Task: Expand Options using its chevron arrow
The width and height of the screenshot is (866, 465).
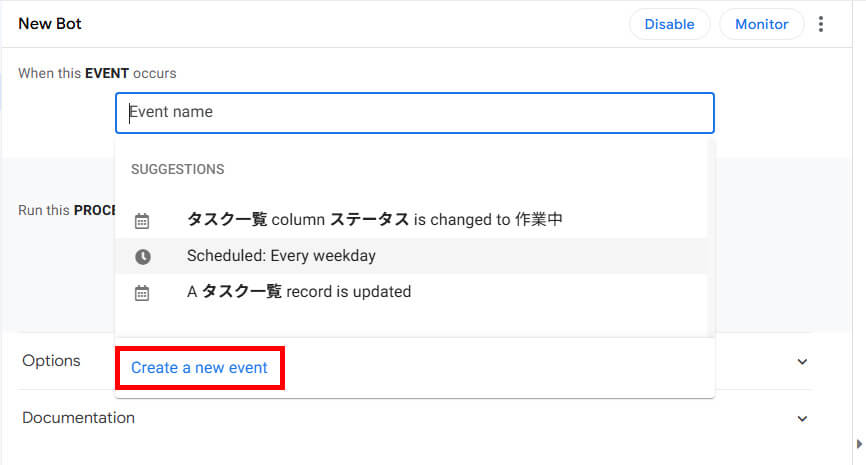Action: tap(801, 362)
